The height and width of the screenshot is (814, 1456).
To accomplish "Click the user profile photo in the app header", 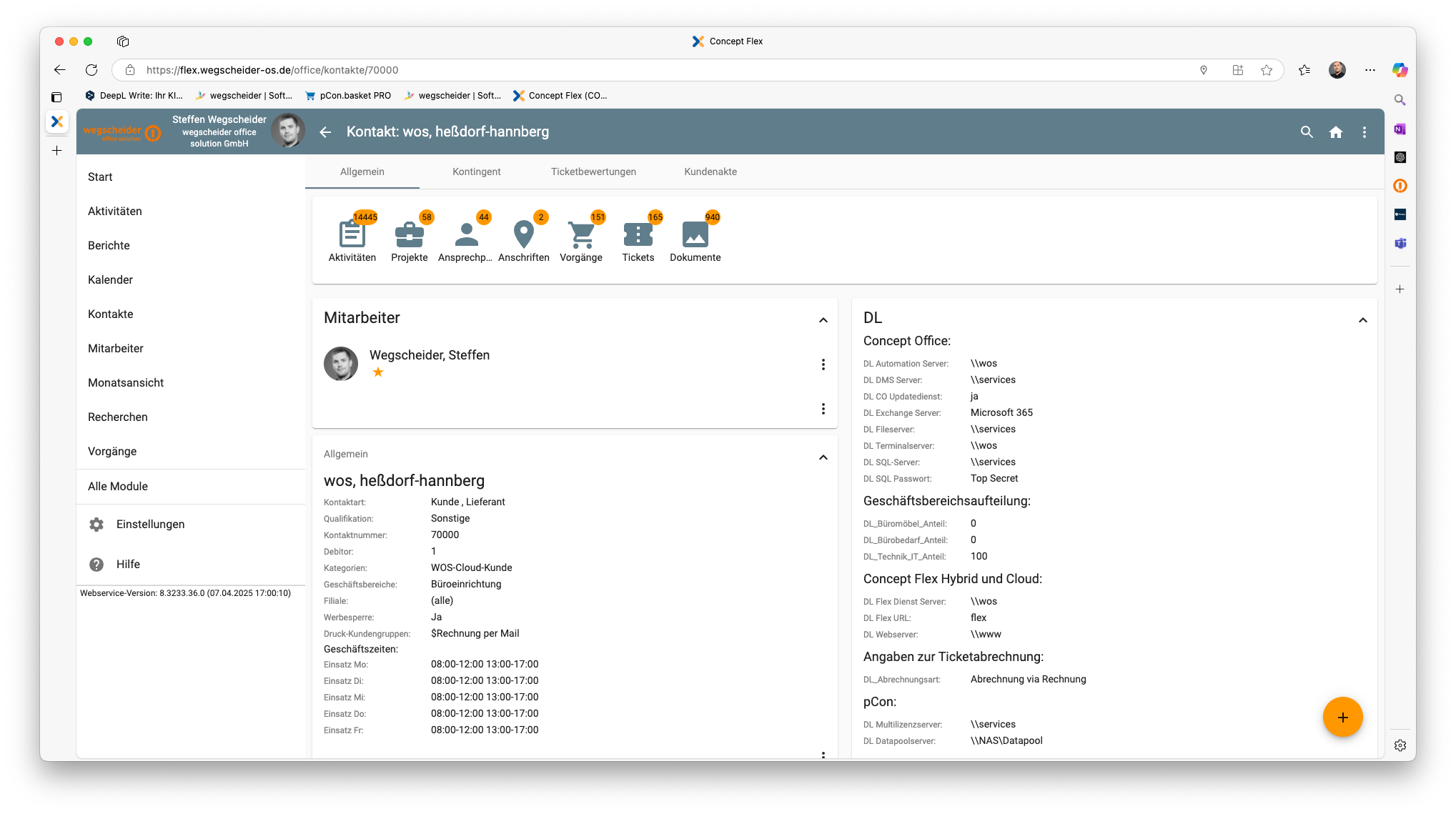I will (288, 131).
